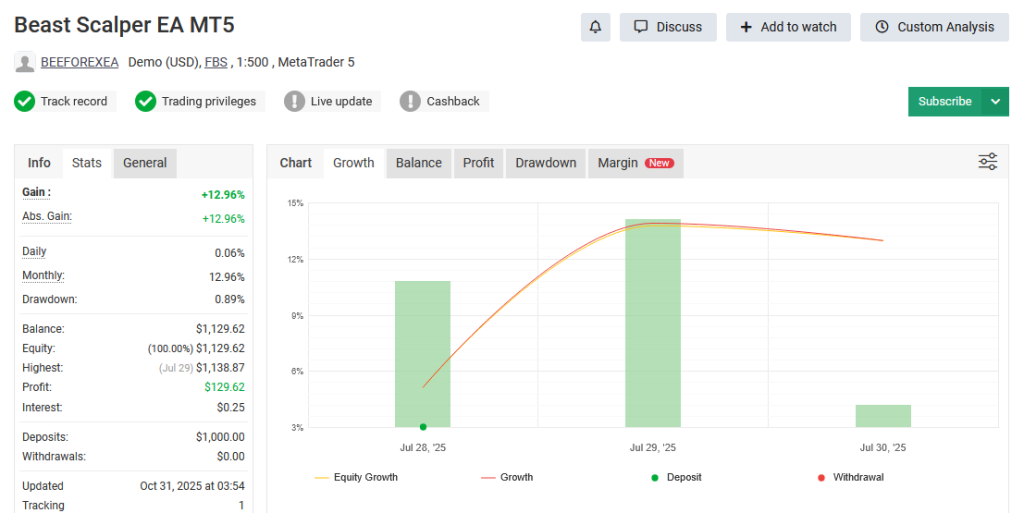Open chart settings sliders icon
Viewport: 1024px width, 513px height.
point(987,161)
